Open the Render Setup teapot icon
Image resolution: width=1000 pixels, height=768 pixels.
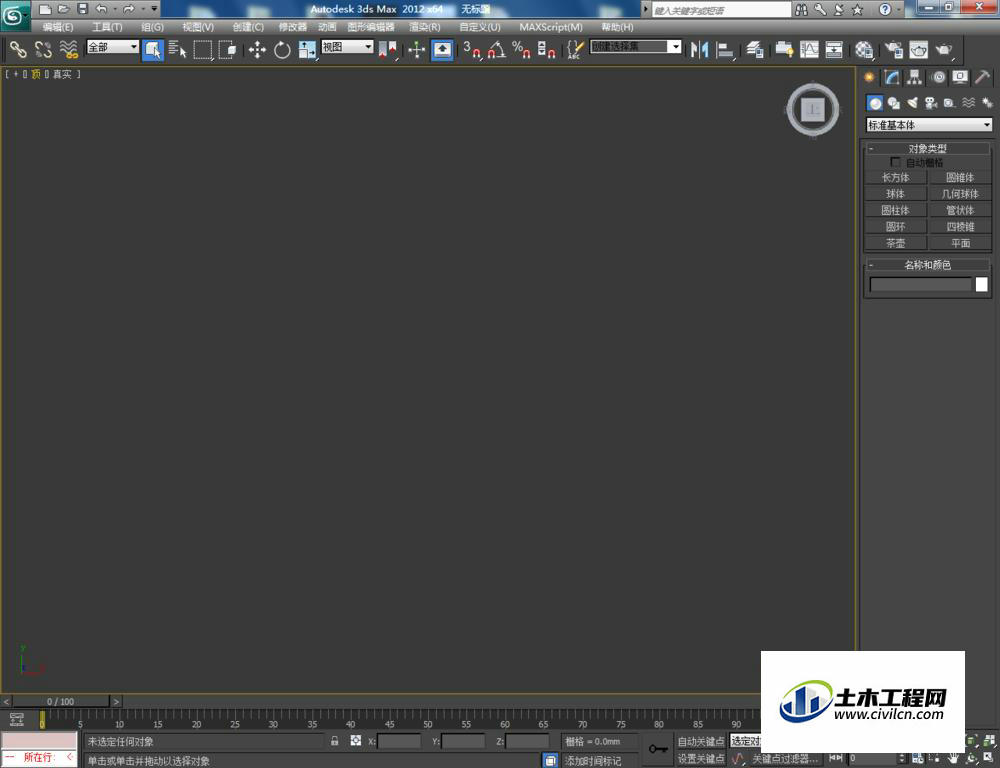click(x=894, y=49)
